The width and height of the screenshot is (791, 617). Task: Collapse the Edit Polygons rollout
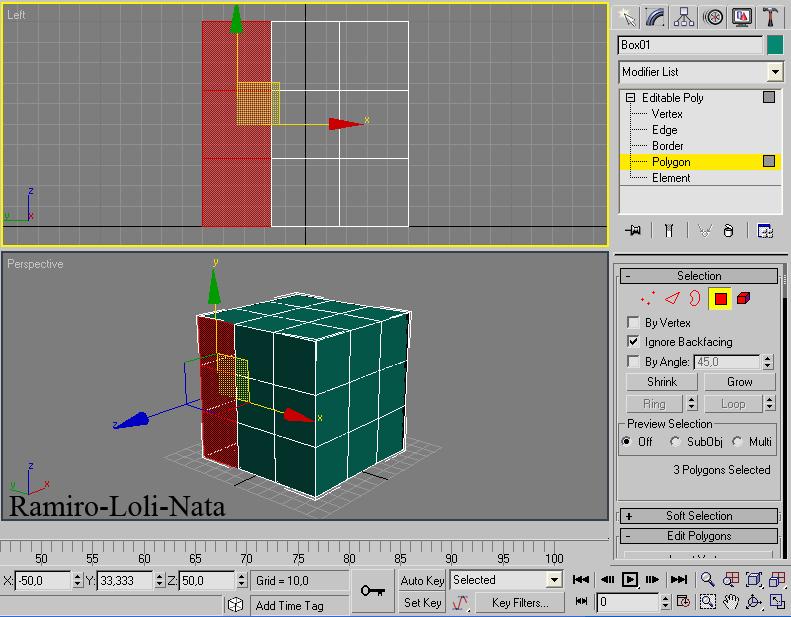pyautogui.click(x=699, y=536)
